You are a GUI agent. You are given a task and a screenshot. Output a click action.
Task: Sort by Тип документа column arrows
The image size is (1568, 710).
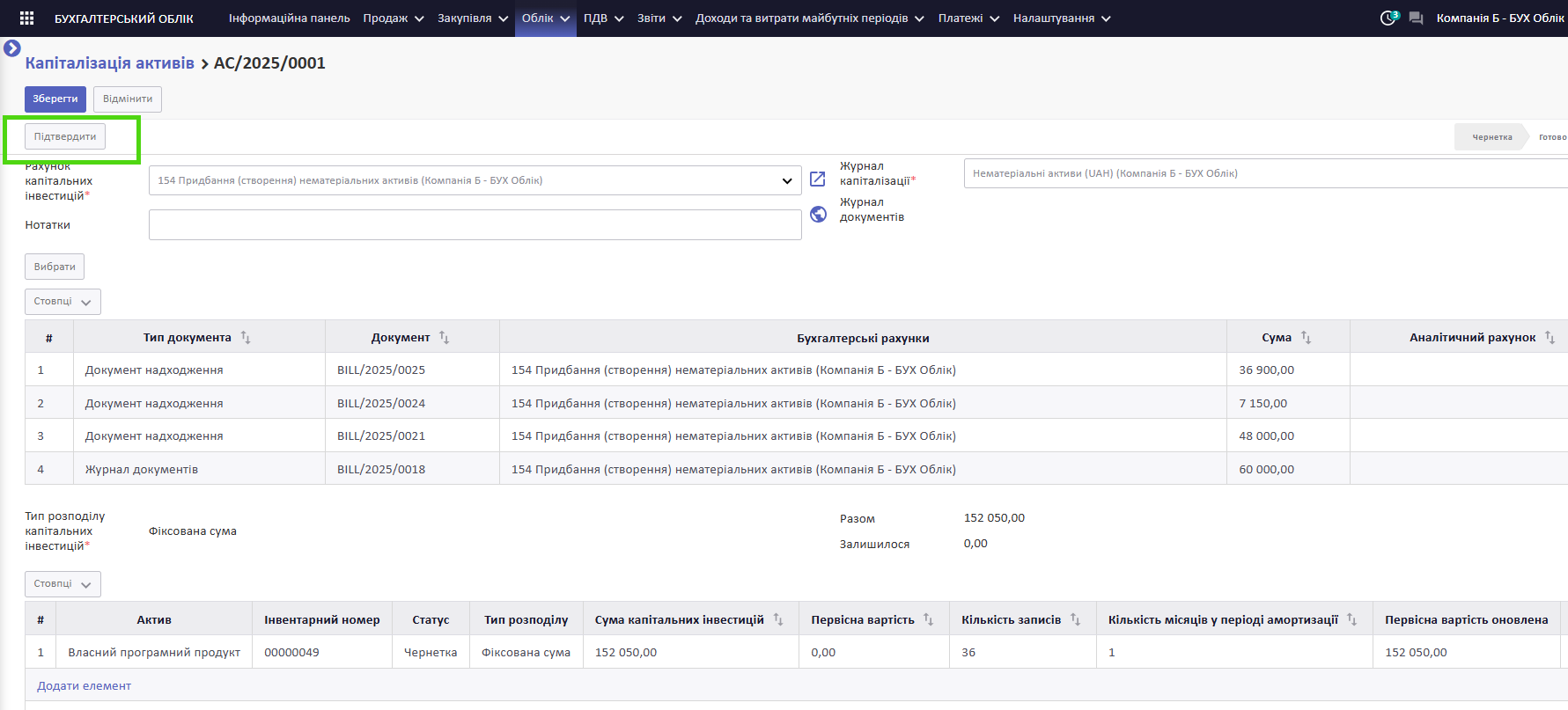tap(246, 337)
